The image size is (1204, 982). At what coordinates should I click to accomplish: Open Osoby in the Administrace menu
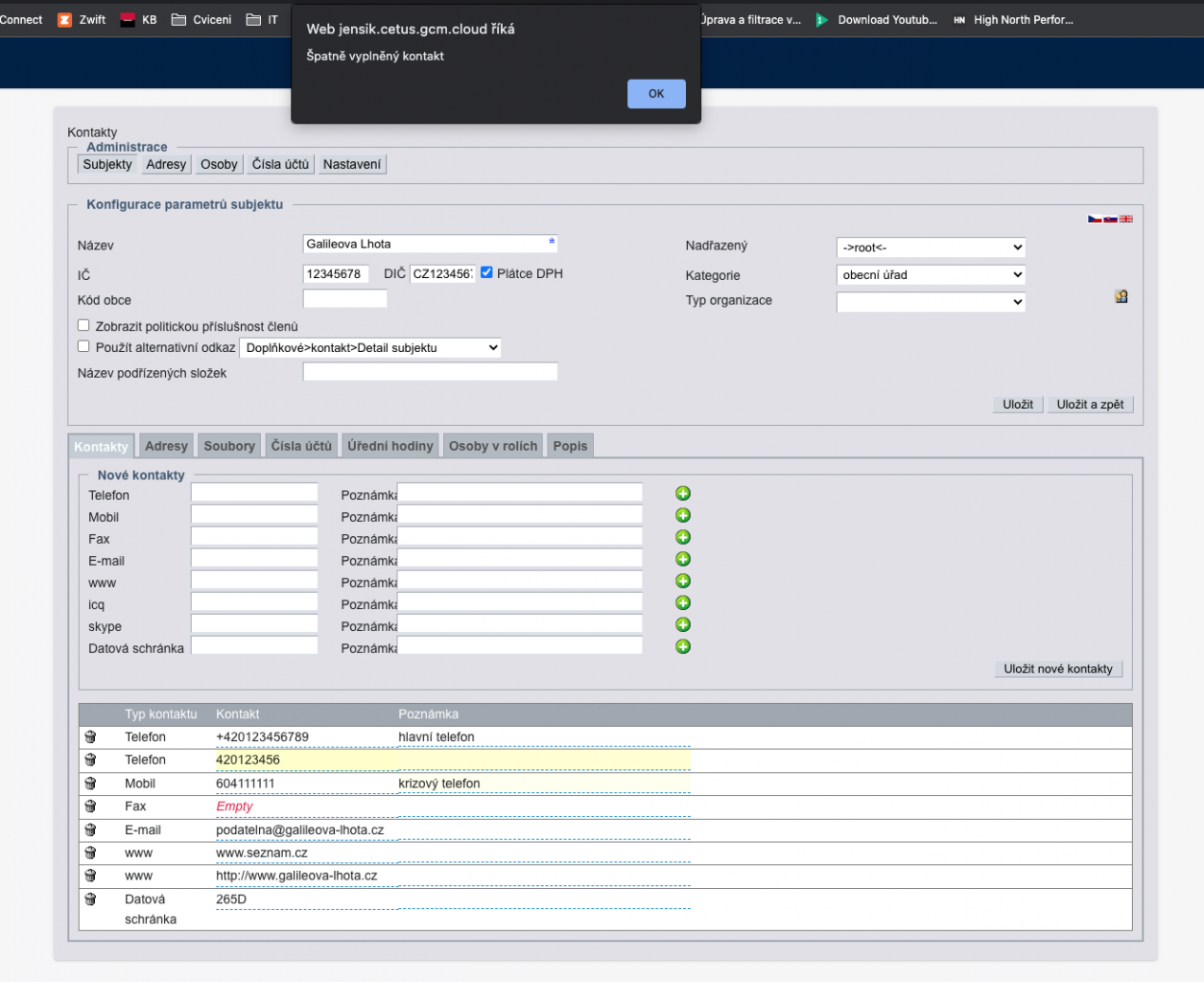pos(219,164)
